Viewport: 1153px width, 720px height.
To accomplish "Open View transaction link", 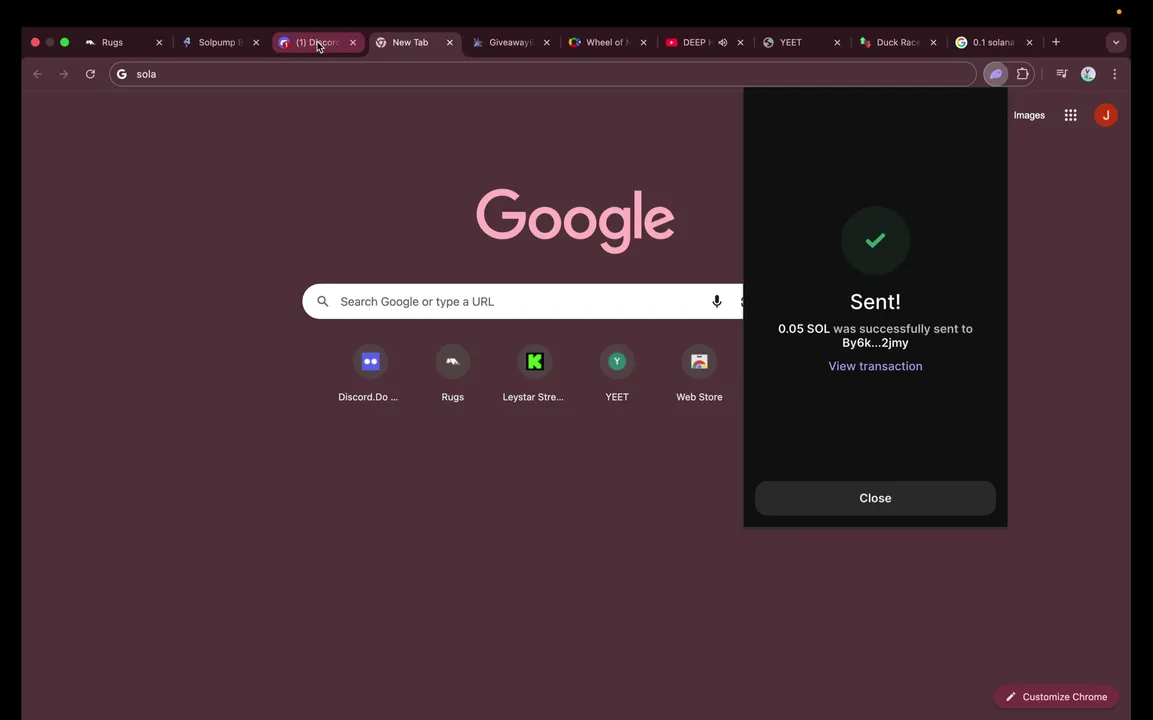I will pyautogui.click(x=875, y=366).
